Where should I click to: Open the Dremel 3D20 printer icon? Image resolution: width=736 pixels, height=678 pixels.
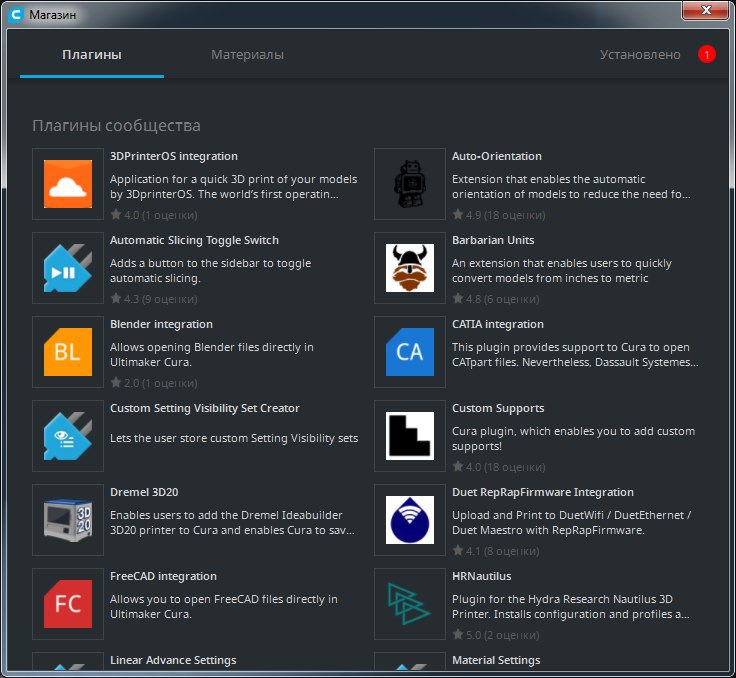(x=68, y=520)
